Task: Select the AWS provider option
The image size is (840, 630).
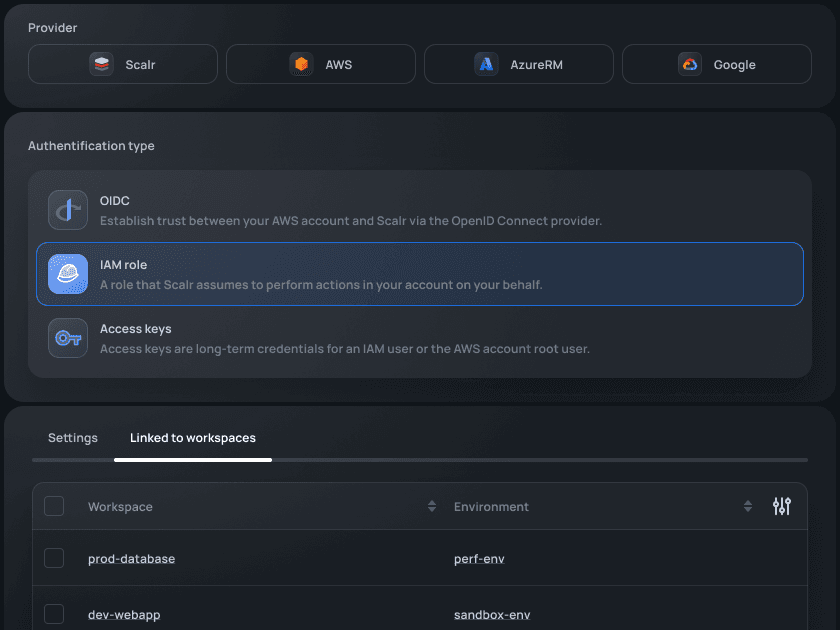Action: pos(320,63)
